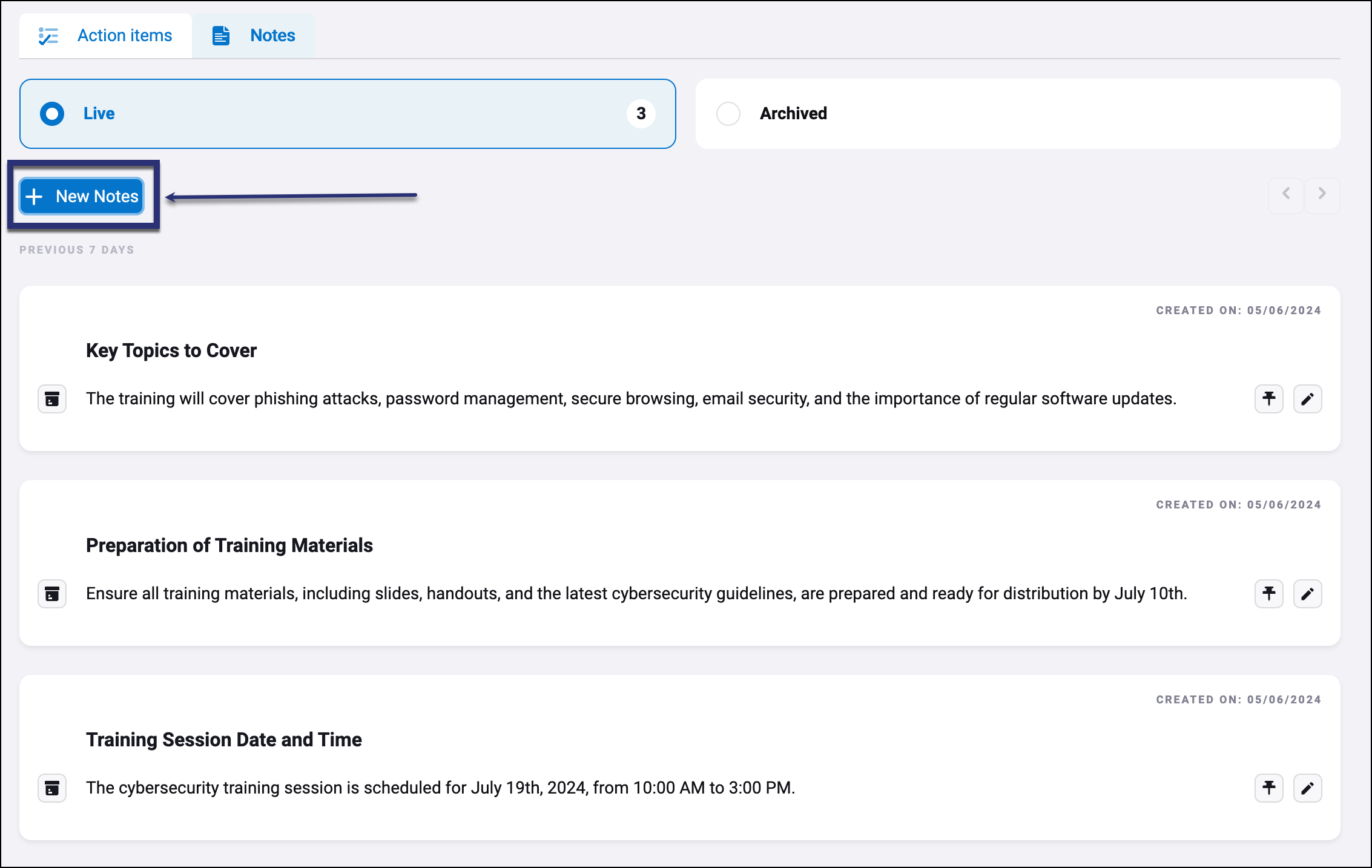Click the Preparation of Training Materials title
The height and width of the screenshot is (868, 1372).
(229, 545)
